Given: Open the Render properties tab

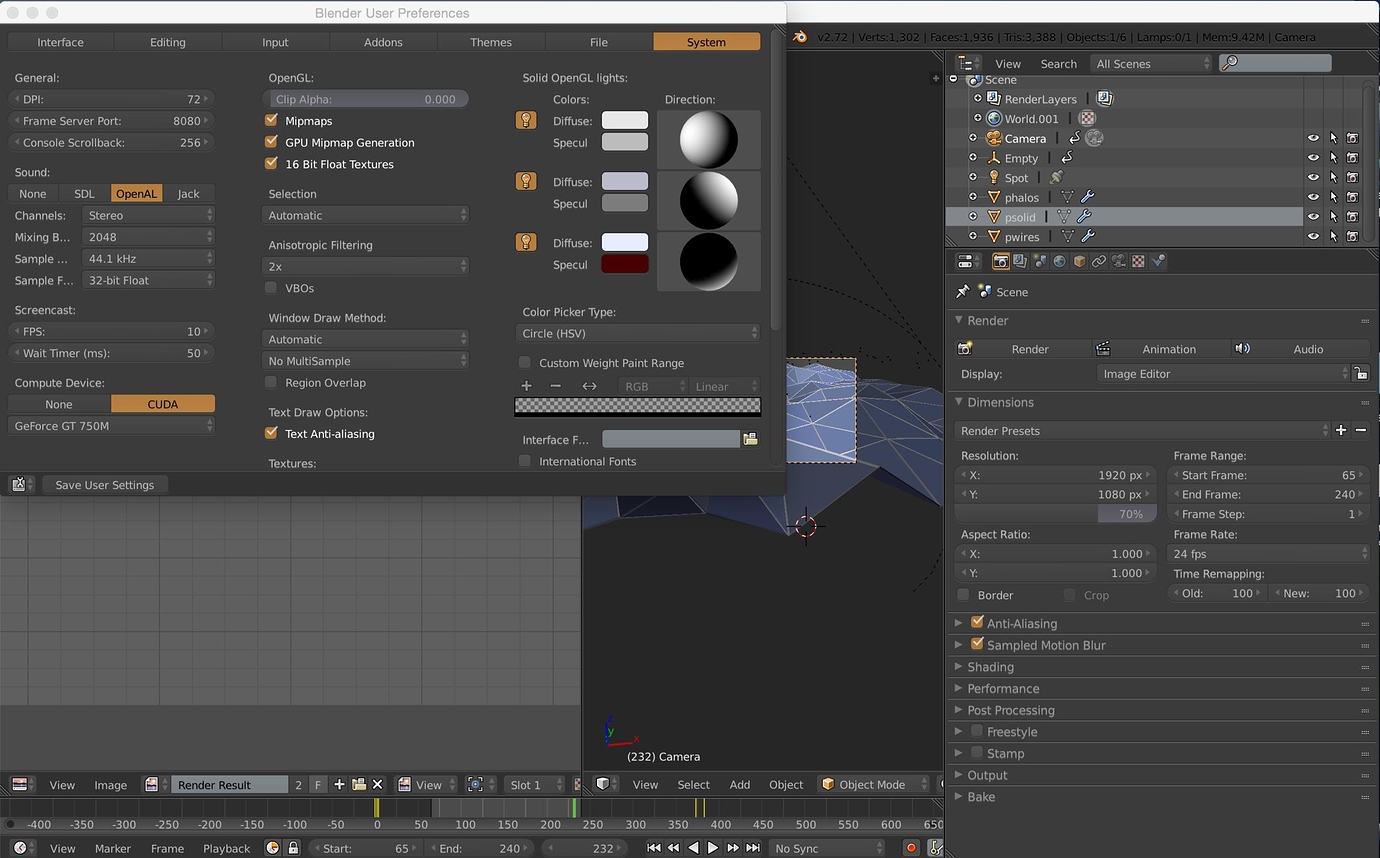Looking at the screenshot, I should pos(1000,262).
